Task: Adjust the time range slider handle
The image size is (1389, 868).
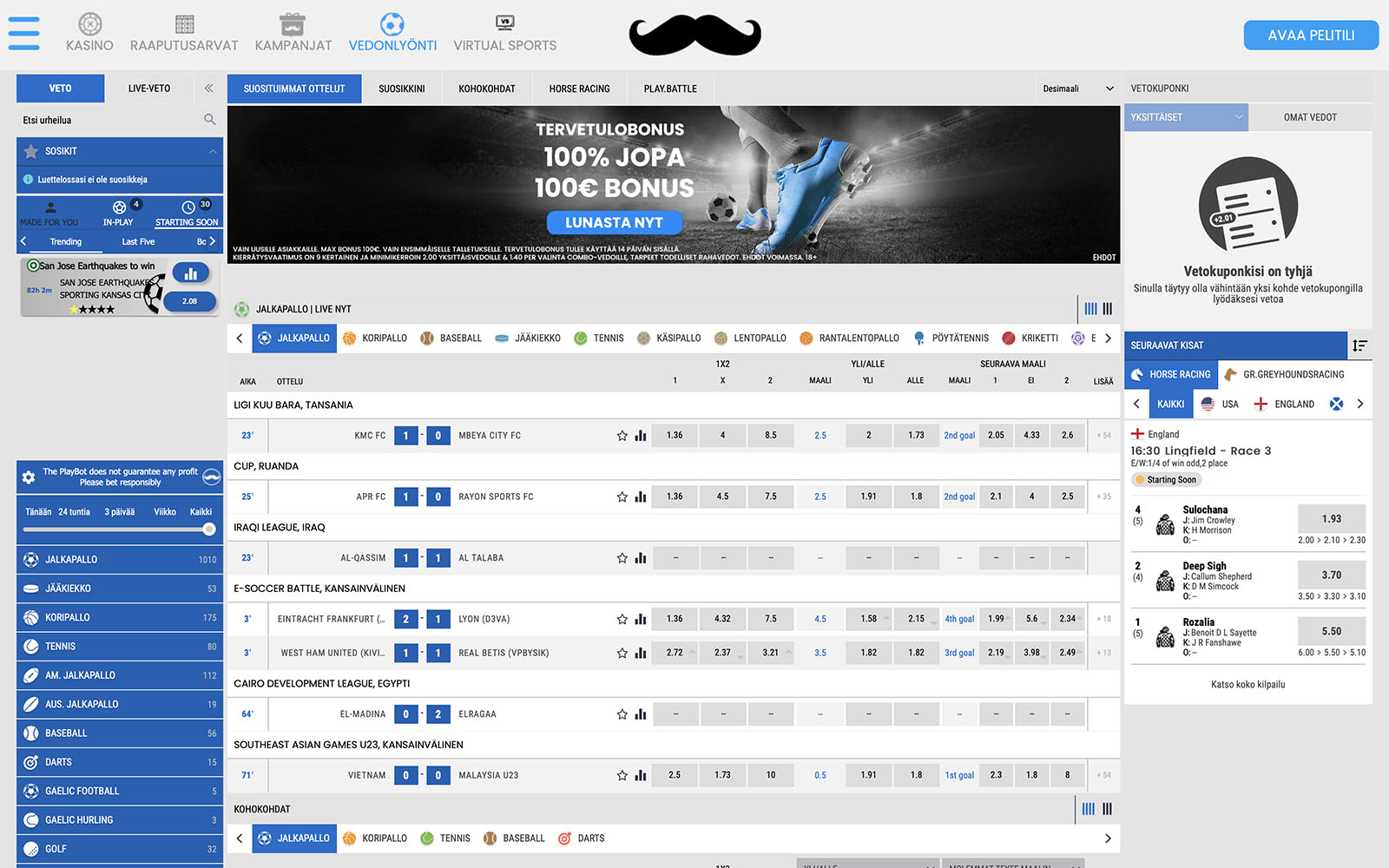Action: (x=208, y=529)
